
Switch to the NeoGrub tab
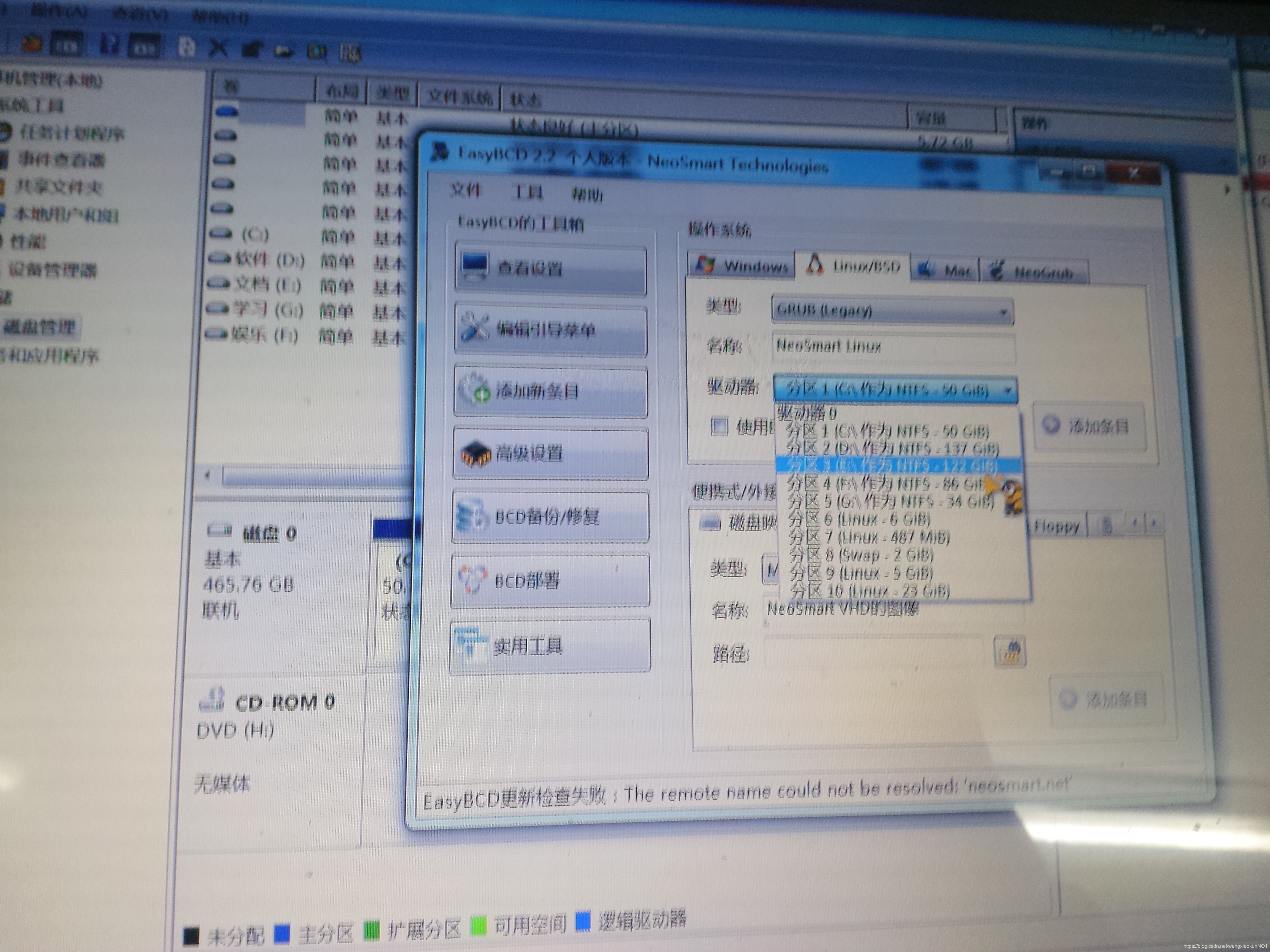coord(1033,272)
